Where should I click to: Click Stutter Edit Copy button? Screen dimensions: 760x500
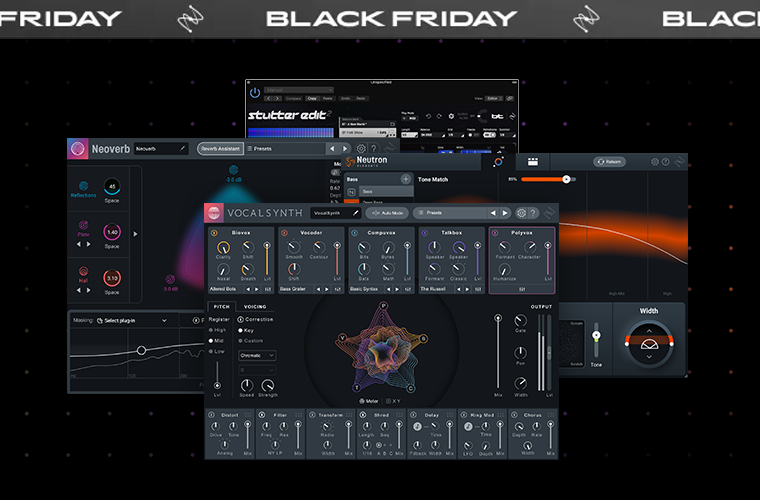pyautogui.click(x=312, y=98)
